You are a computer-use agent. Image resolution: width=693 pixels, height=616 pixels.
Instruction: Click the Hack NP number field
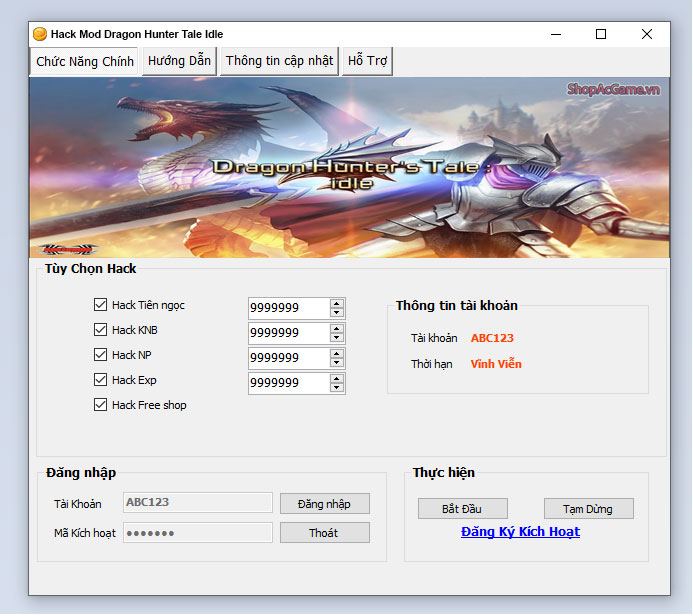click(x=289, y=358)
